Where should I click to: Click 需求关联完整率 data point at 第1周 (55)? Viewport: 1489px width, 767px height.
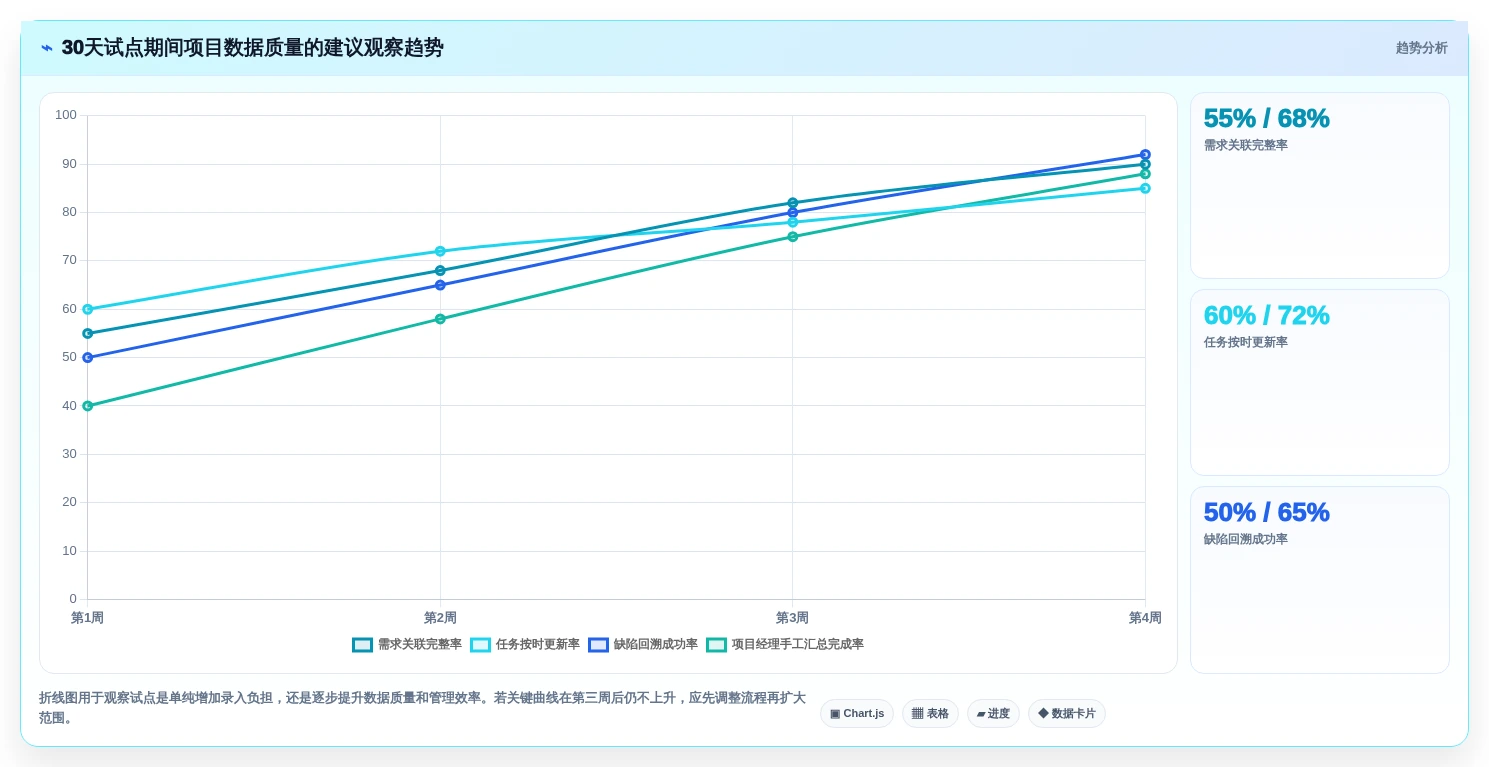(88, 334)
